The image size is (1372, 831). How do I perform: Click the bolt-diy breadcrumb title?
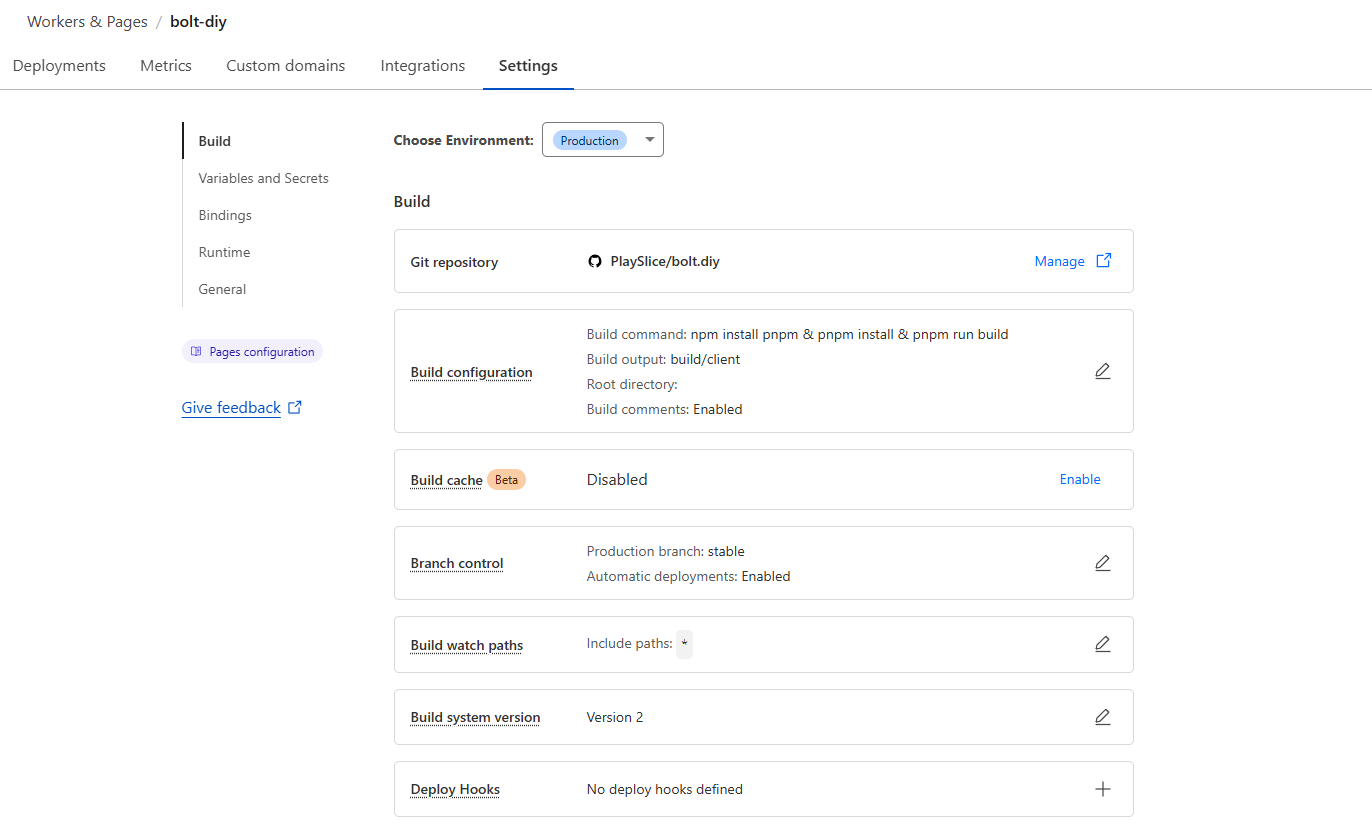coord(198,21)
